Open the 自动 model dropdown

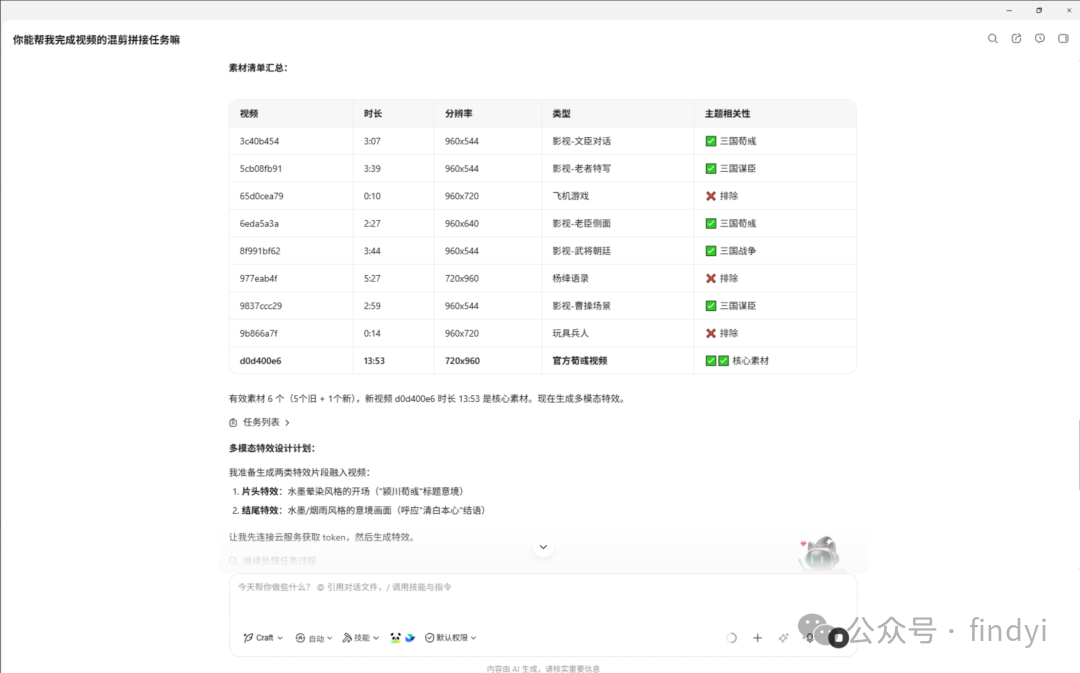314,638
